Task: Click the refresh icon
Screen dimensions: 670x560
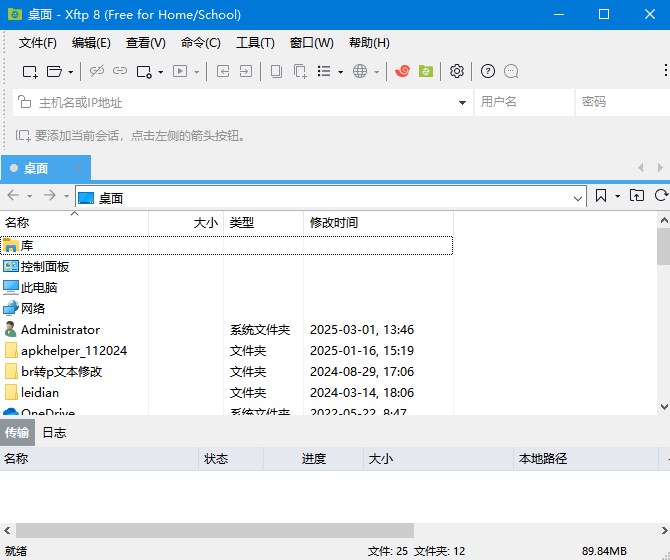Action: click(x=661, y=196)
